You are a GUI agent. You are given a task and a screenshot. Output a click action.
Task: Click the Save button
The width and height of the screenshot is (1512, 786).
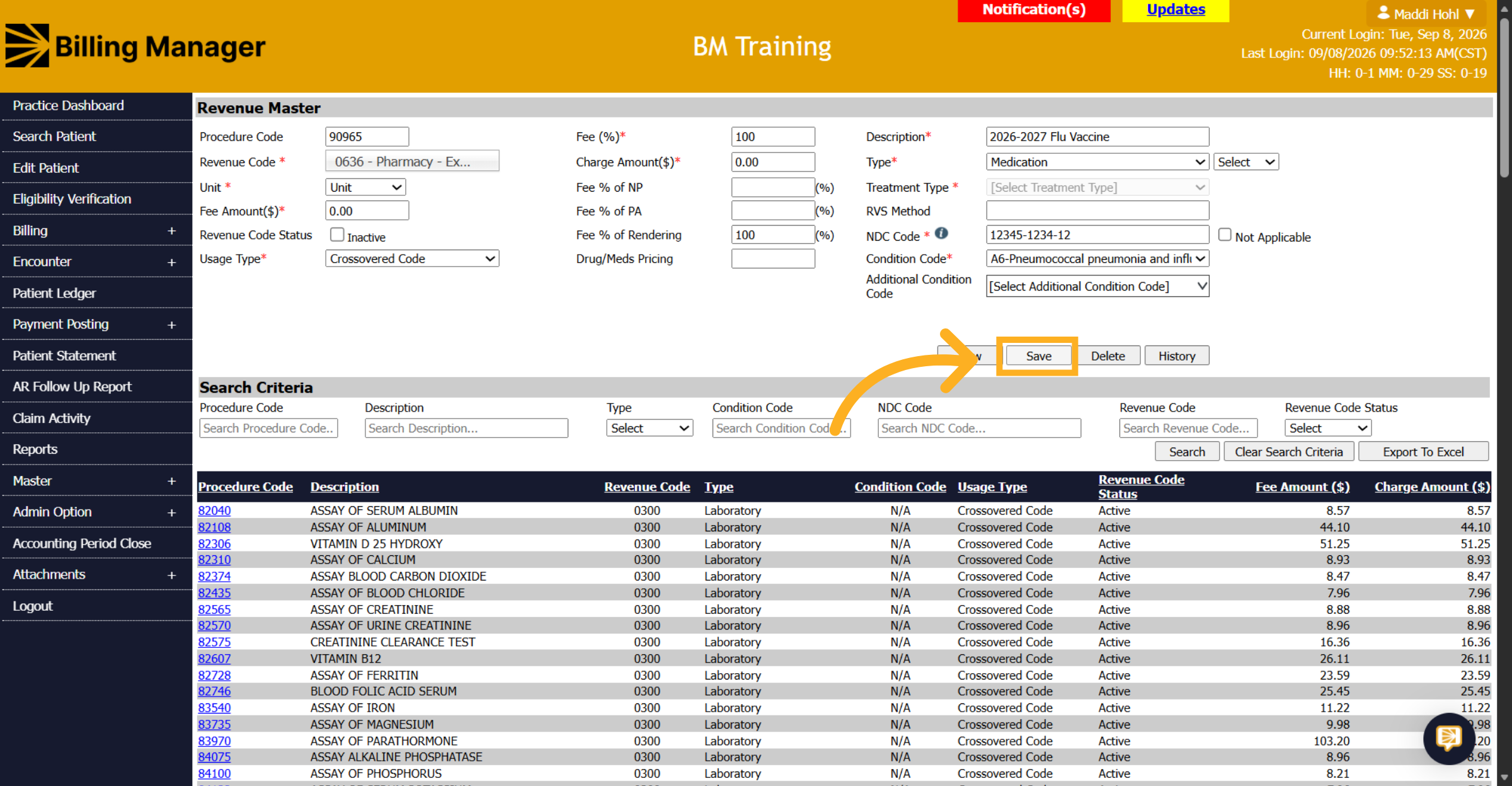1038,356
